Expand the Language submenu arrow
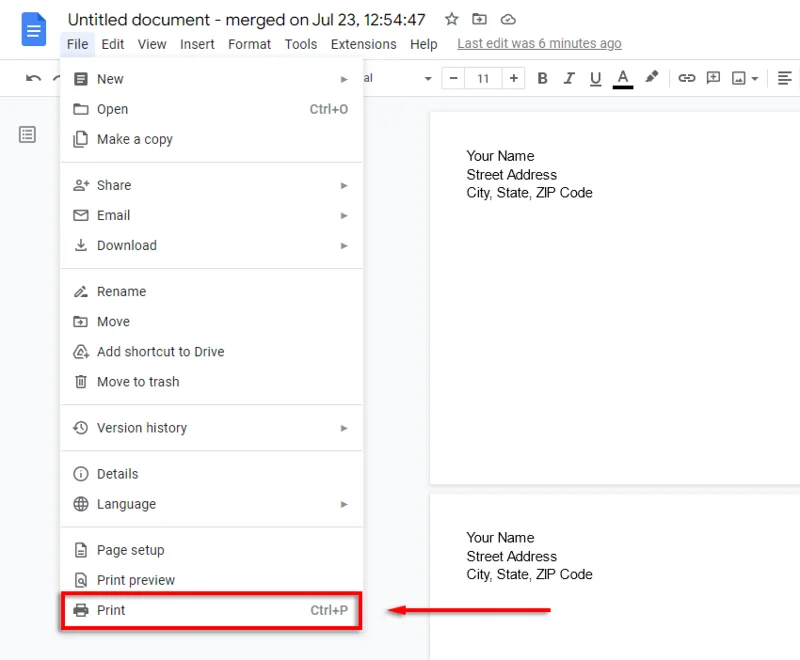800x660 pixels. coord(344,504)
